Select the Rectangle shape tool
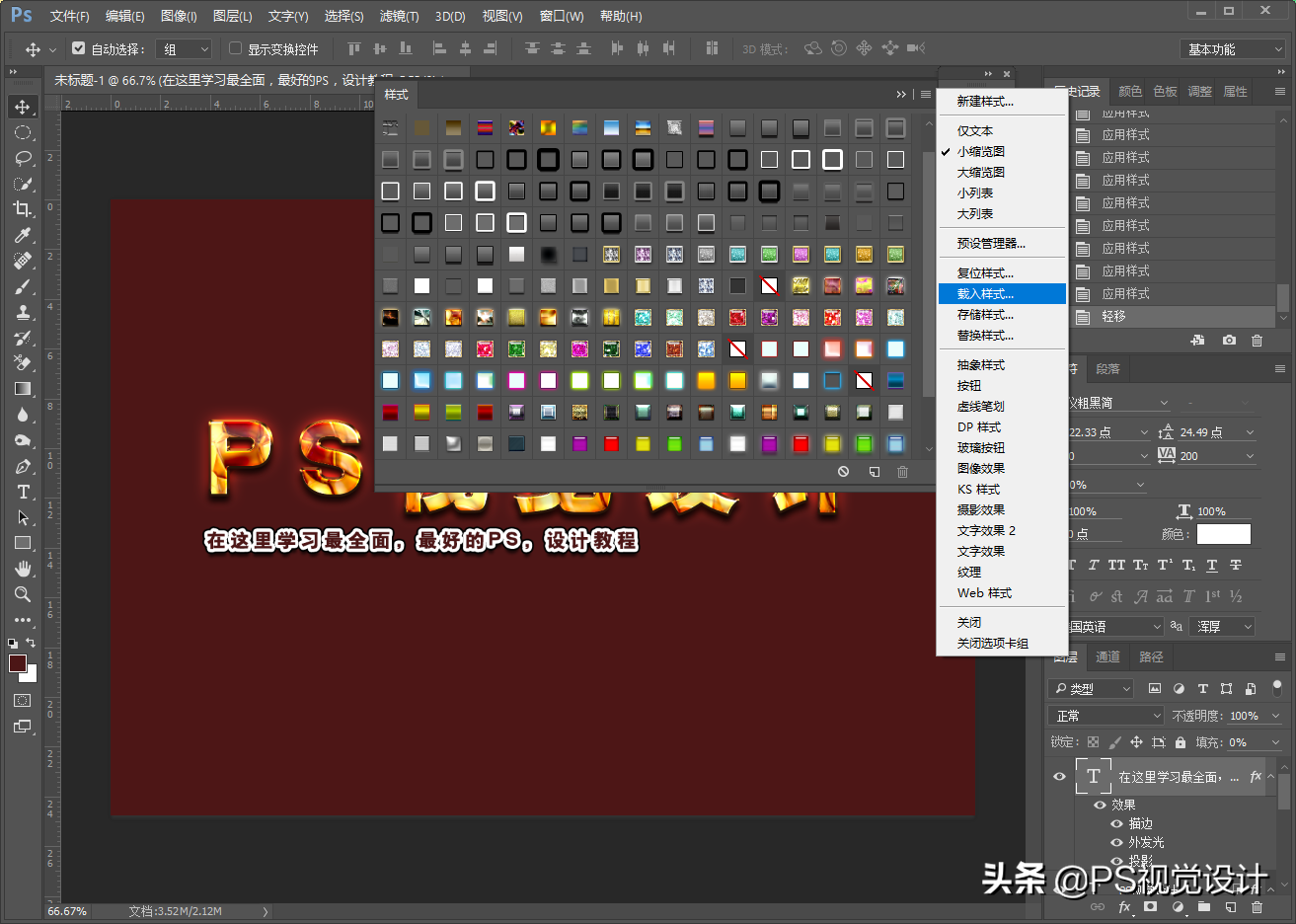 [22, 543]
